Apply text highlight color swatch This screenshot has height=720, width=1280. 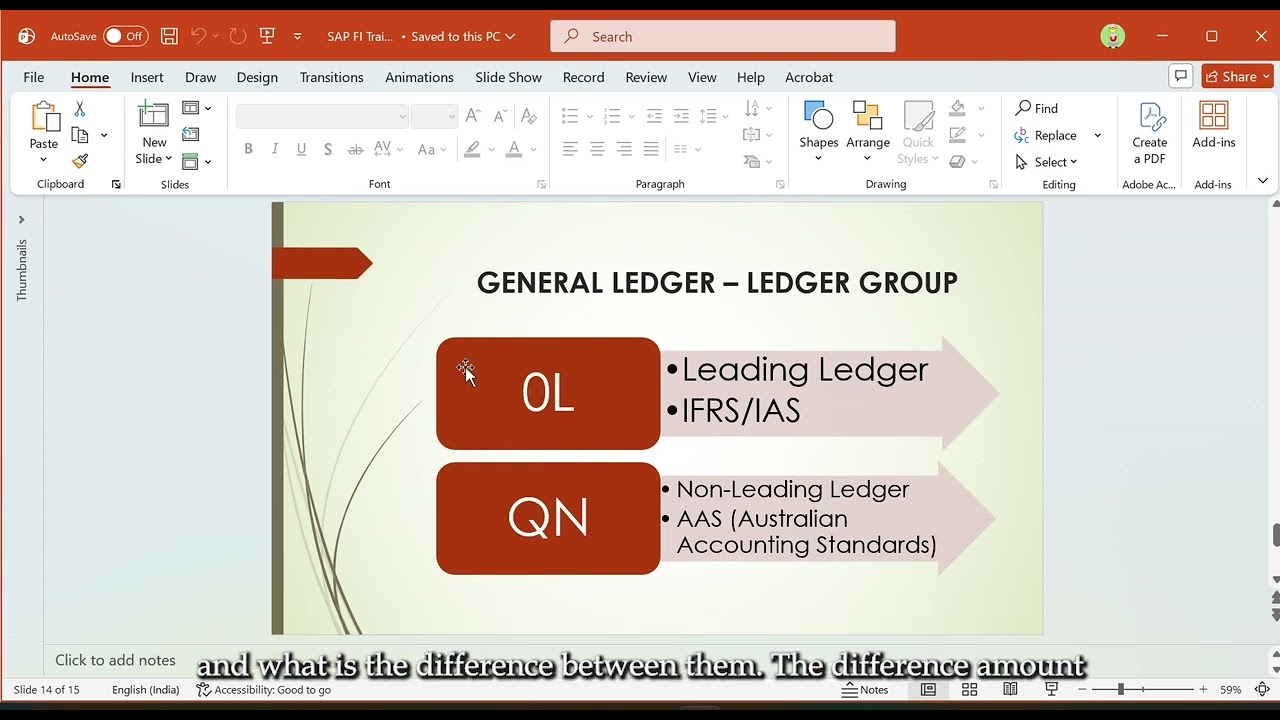click(472, 149)
